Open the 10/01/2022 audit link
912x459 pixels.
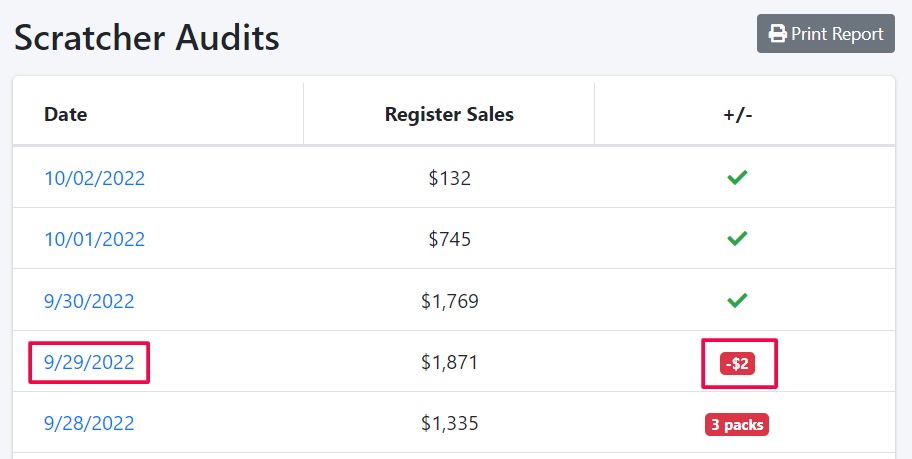95,239
